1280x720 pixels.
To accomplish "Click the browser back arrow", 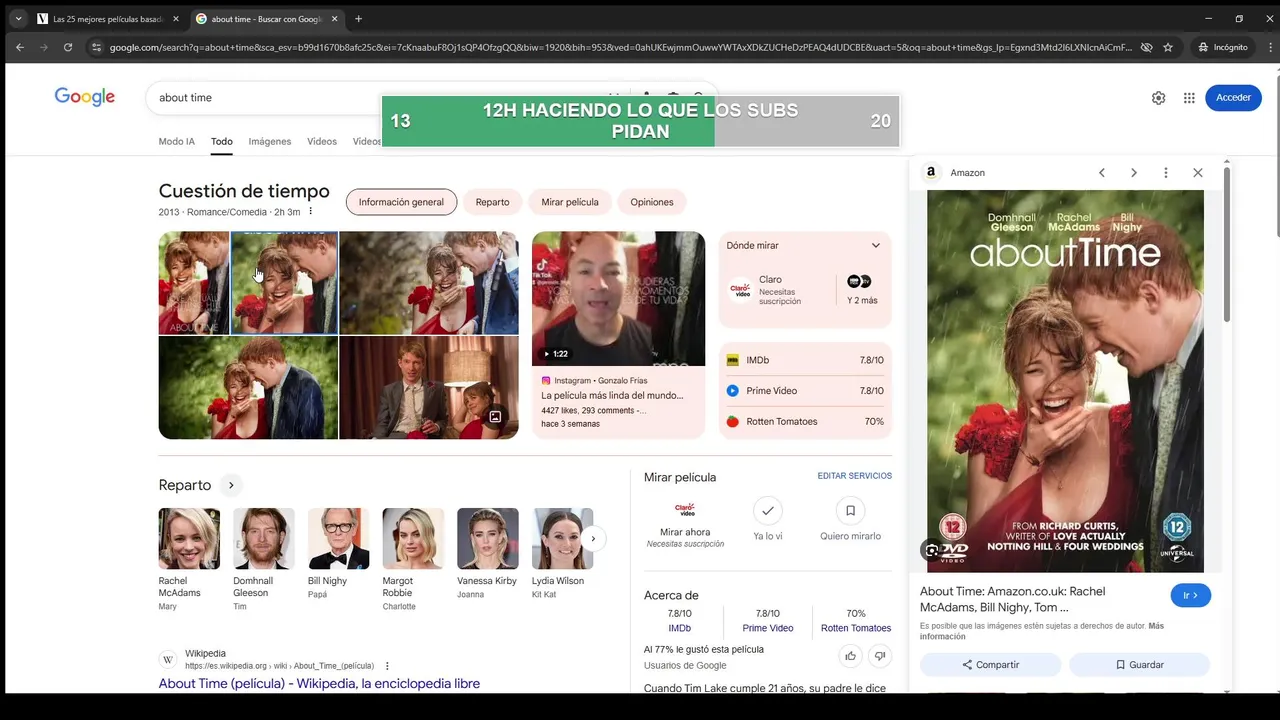I will coord(19,47).
